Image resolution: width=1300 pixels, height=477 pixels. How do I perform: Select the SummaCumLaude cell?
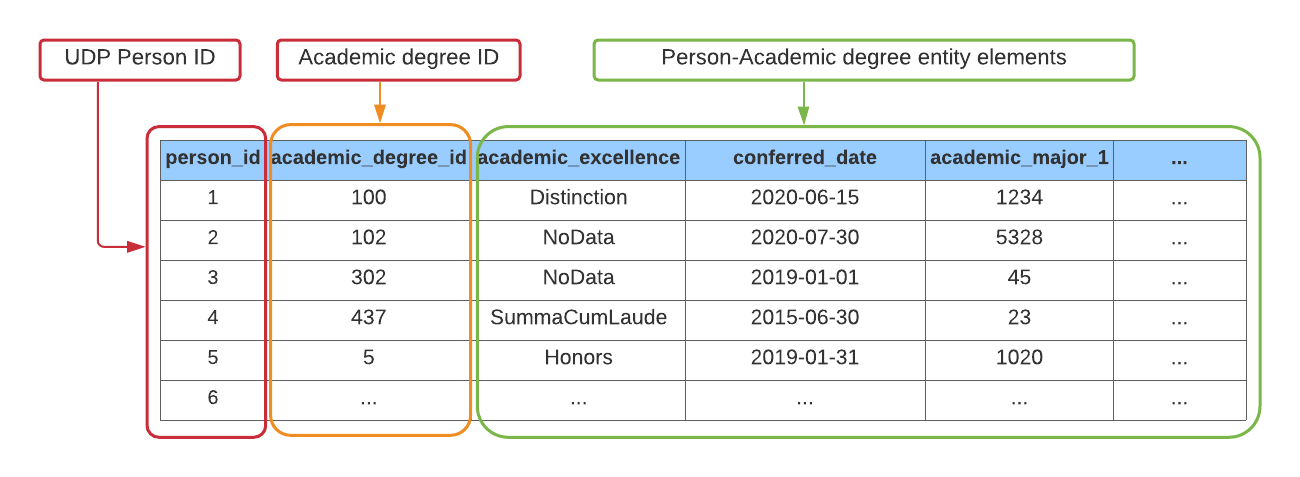pyautogui.click(x=579, y=318)
